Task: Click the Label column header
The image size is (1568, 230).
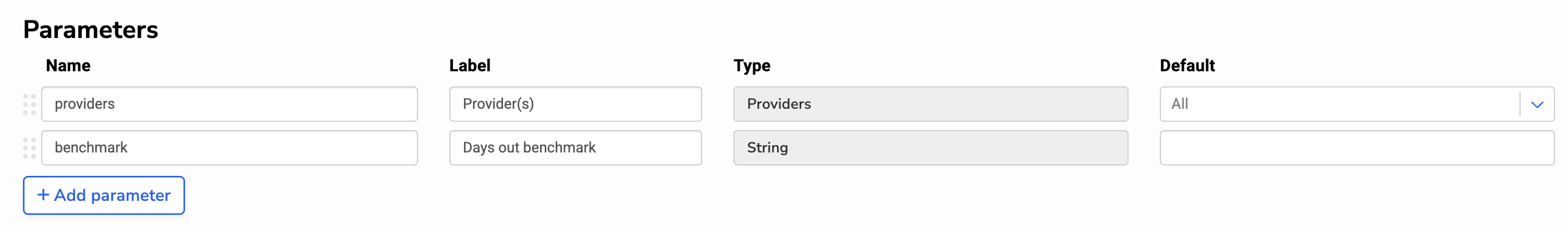Action: [469, 66]
